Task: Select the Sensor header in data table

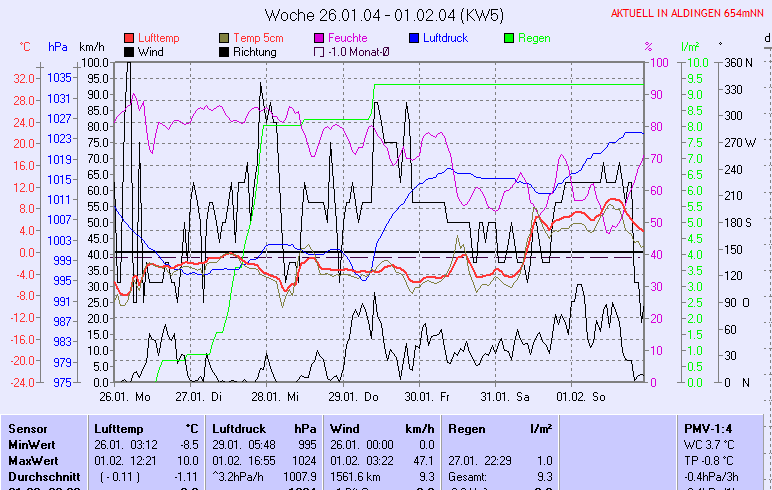Action: pyautogui.click(x=28, y=427)
